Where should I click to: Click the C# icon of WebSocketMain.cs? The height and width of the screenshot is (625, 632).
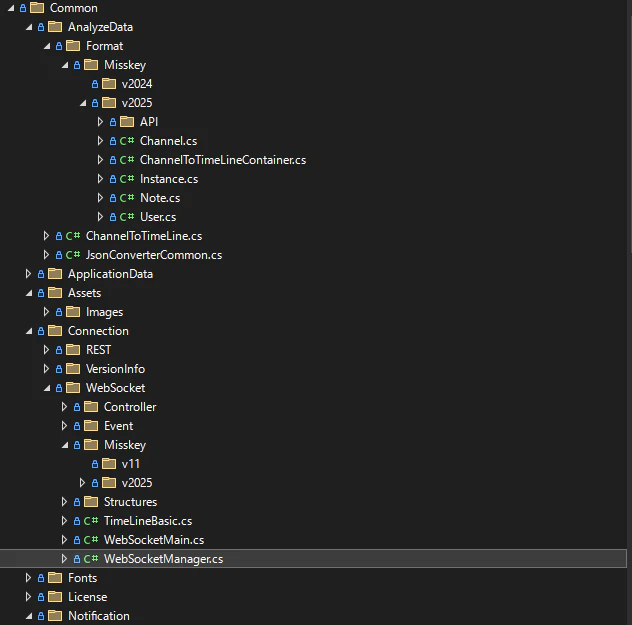(91, 540)
